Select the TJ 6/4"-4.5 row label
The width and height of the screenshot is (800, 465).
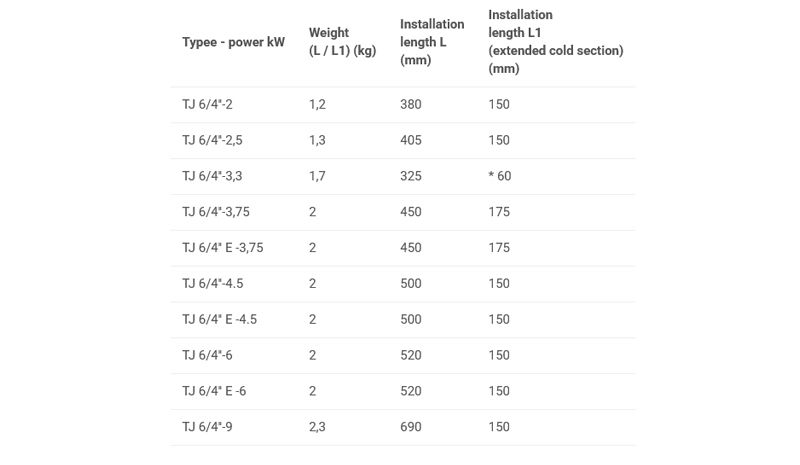tap(212, 284)
